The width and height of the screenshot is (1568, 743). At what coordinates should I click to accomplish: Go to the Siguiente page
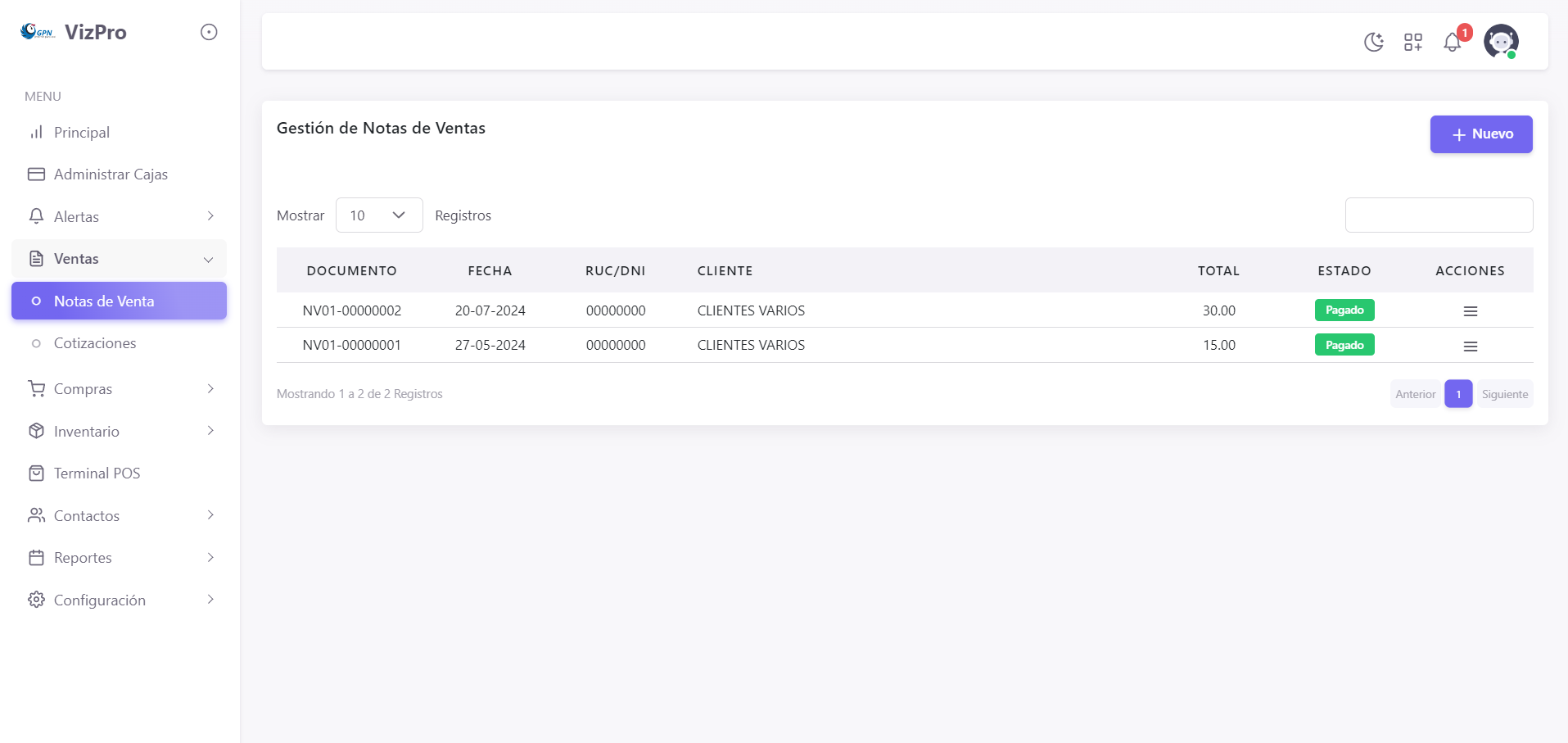[x=1504, y=394]
